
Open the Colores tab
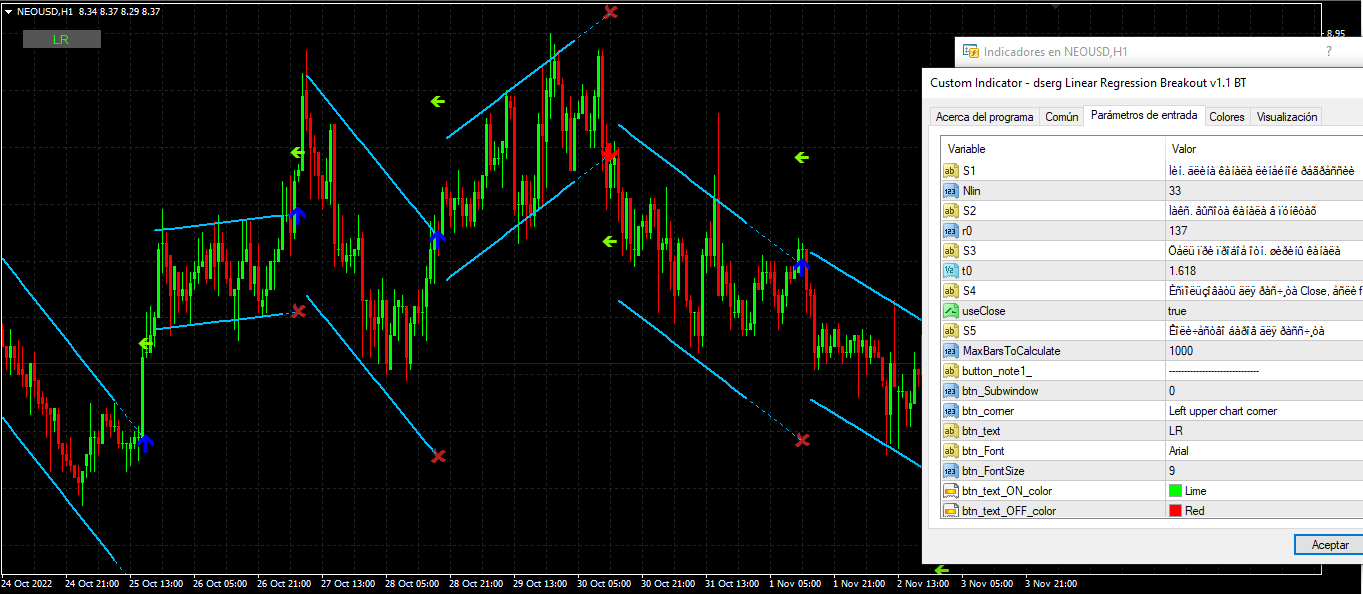tap(1227, 117)
